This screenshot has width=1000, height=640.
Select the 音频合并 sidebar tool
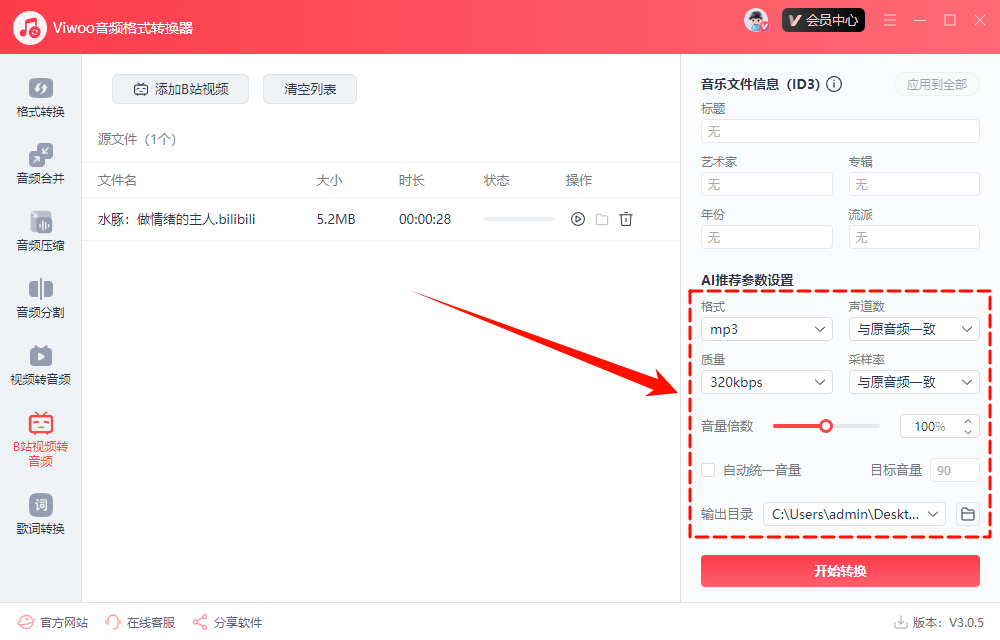click(40, 163)
